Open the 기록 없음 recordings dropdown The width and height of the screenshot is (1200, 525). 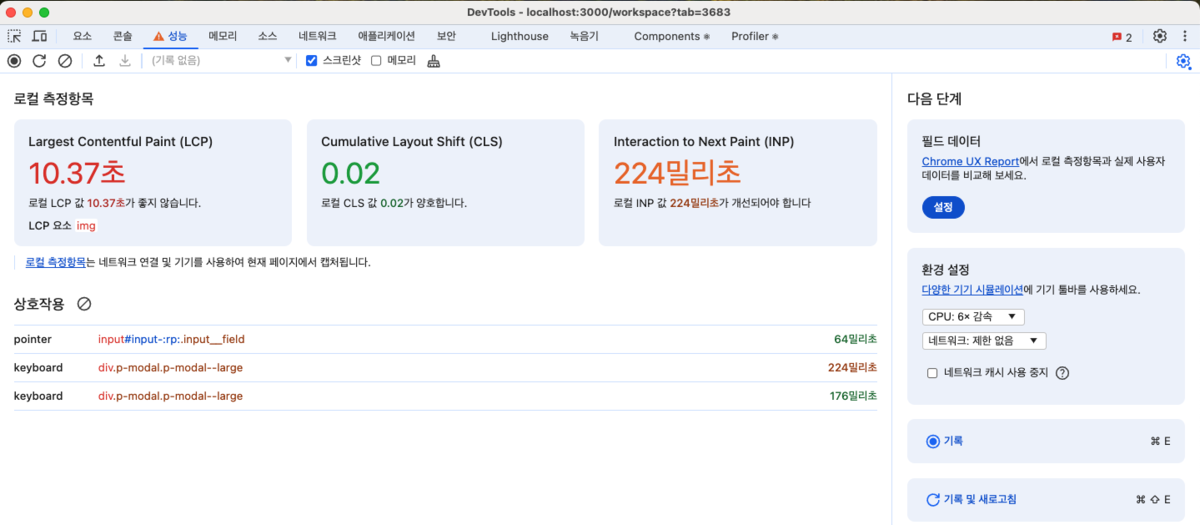point(220,61)
